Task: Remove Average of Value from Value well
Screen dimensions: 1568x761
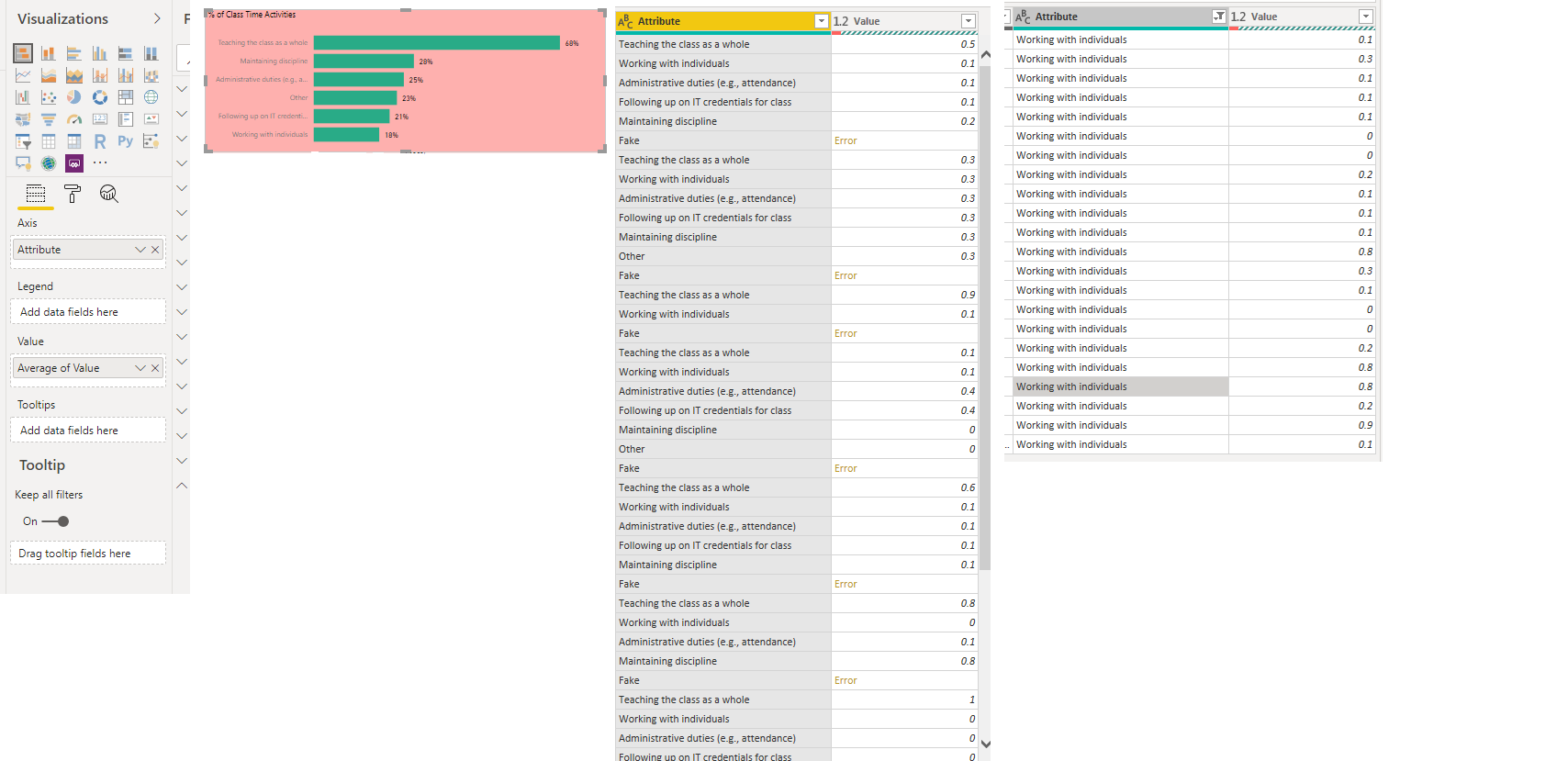Action: click(x=155, y=368)
